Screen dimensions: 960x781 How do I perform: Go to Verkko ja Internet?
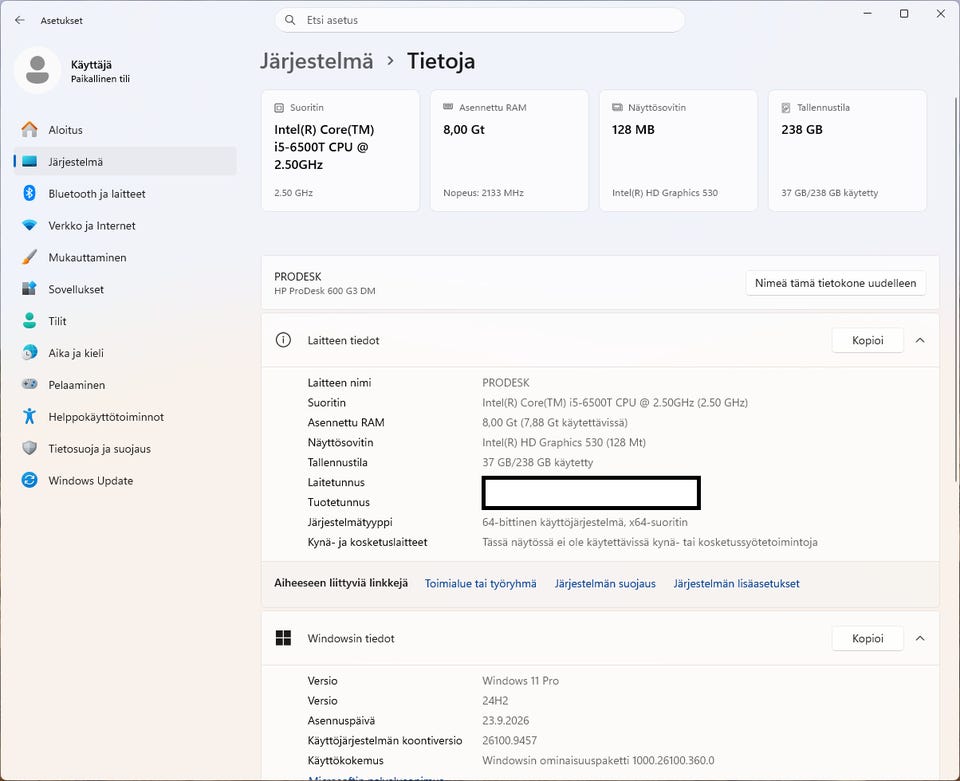point(125,225)
